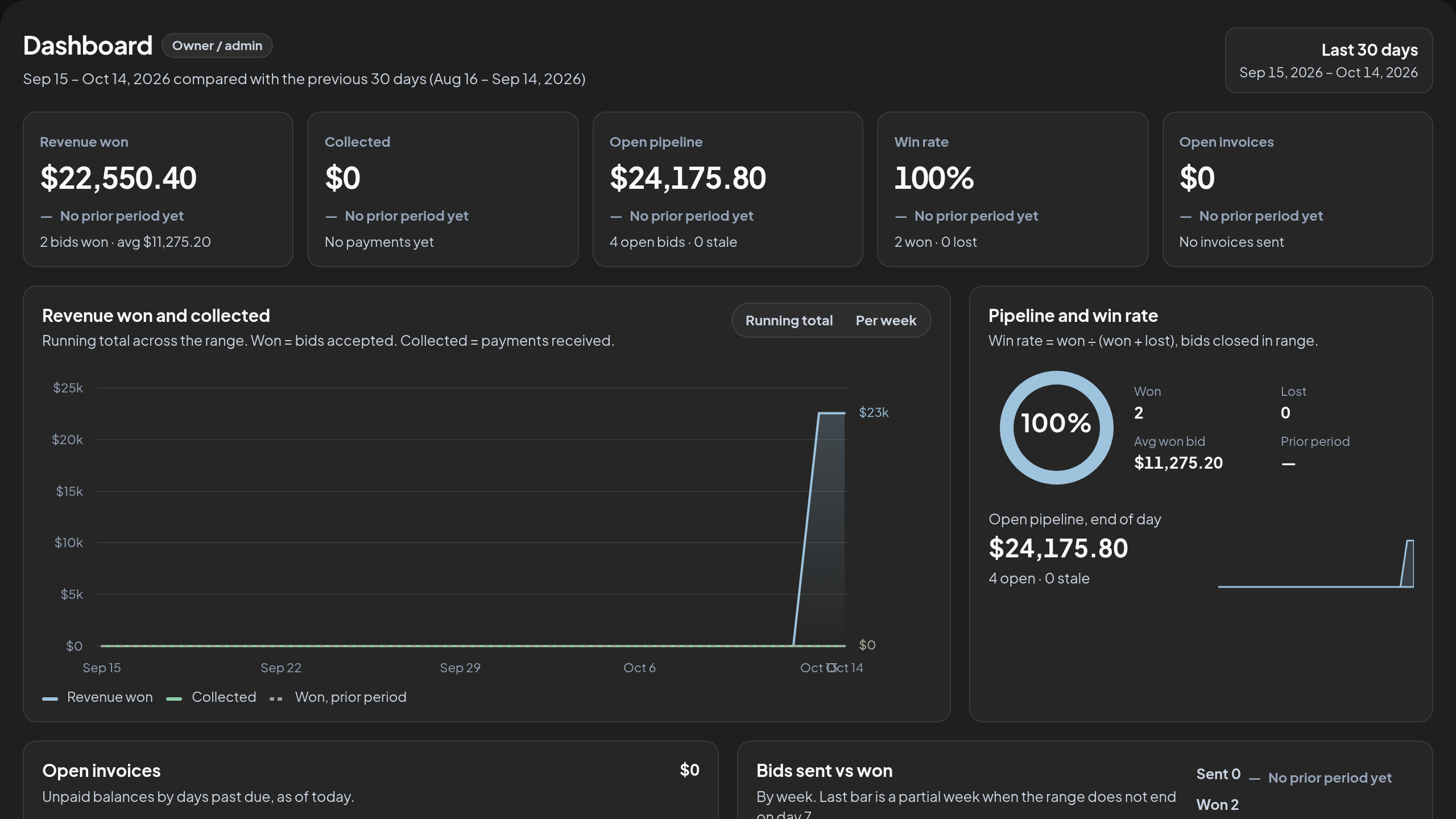Image resolution: width=1456 pixels, height=819 pixels.
Task: Click the open pipeline sparkline
Action: point(1316,563)
